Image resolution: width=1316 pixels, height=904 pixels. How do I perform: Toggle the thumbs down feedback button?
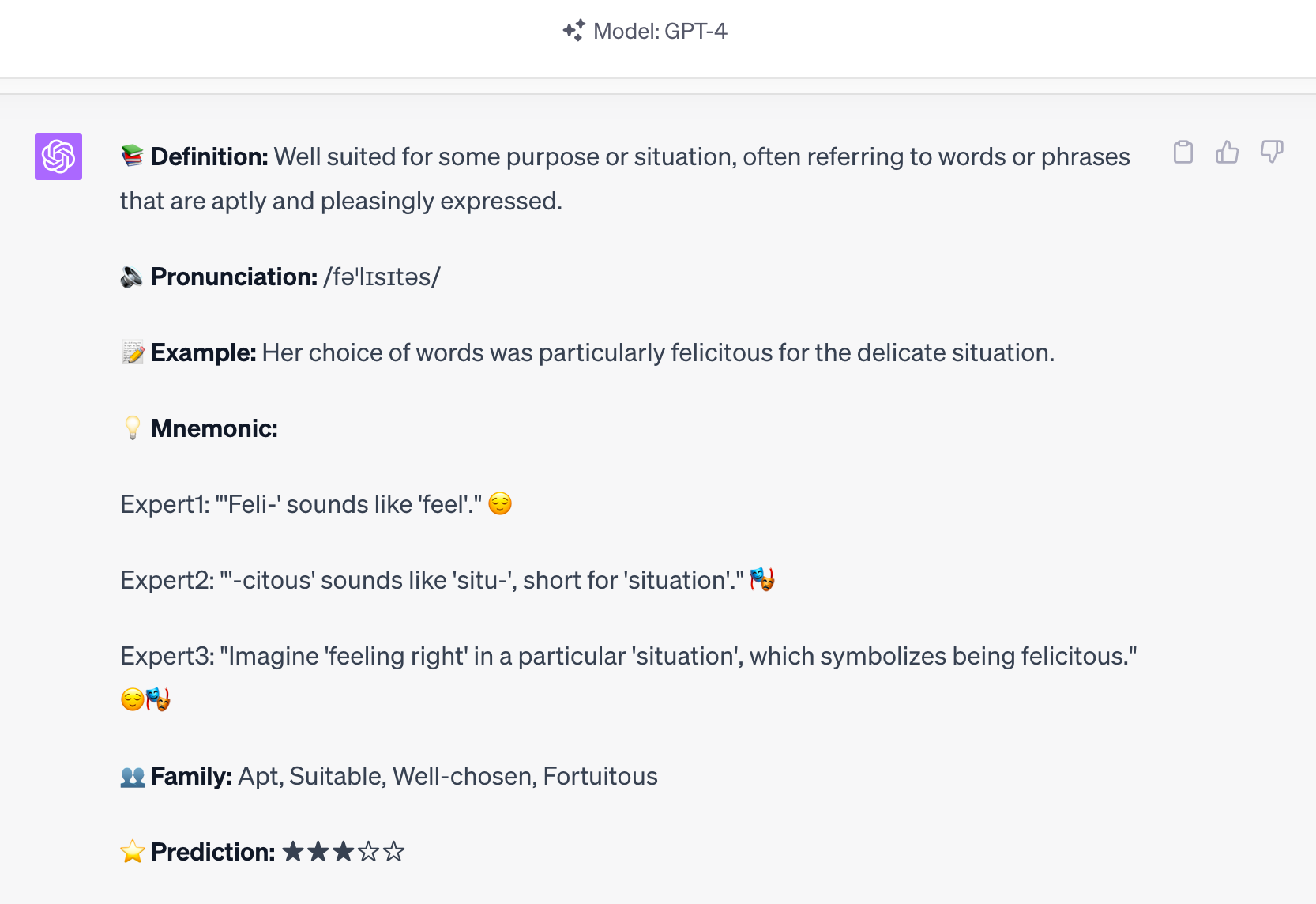coord(1272,153)
